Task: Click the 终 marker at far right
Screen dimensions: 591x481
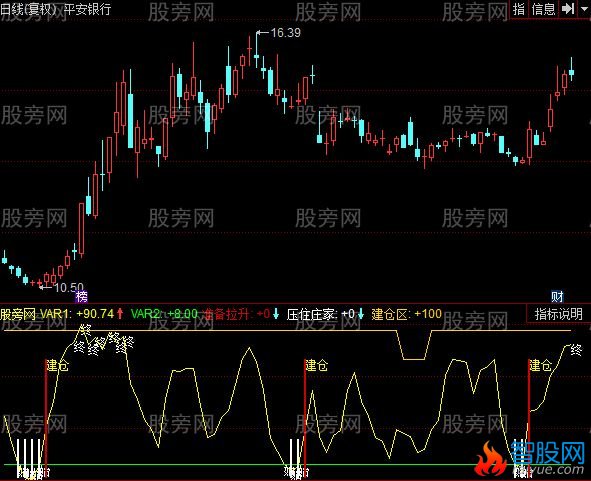Action: 576,350
